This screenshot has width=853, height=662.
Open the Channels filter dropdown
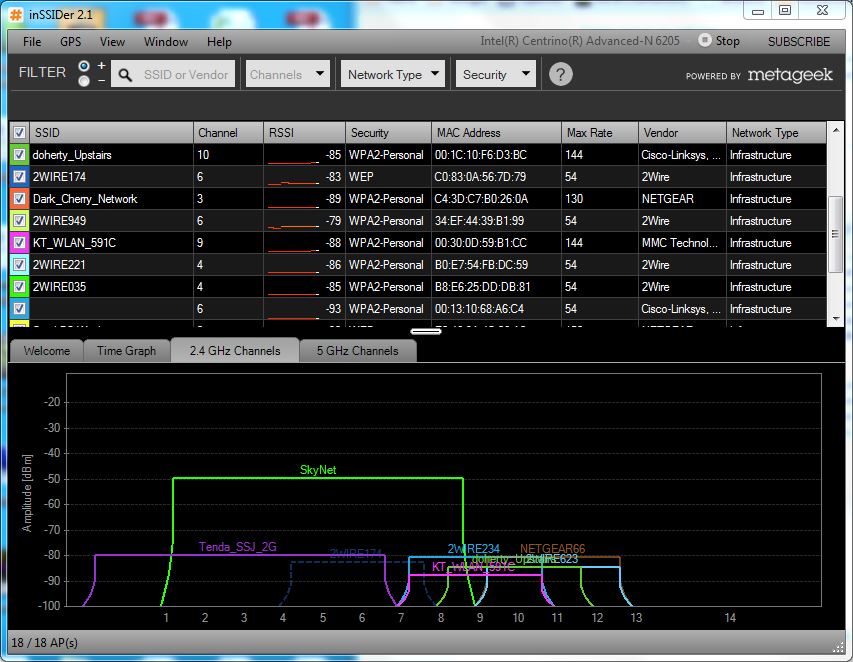coord(288,74)
